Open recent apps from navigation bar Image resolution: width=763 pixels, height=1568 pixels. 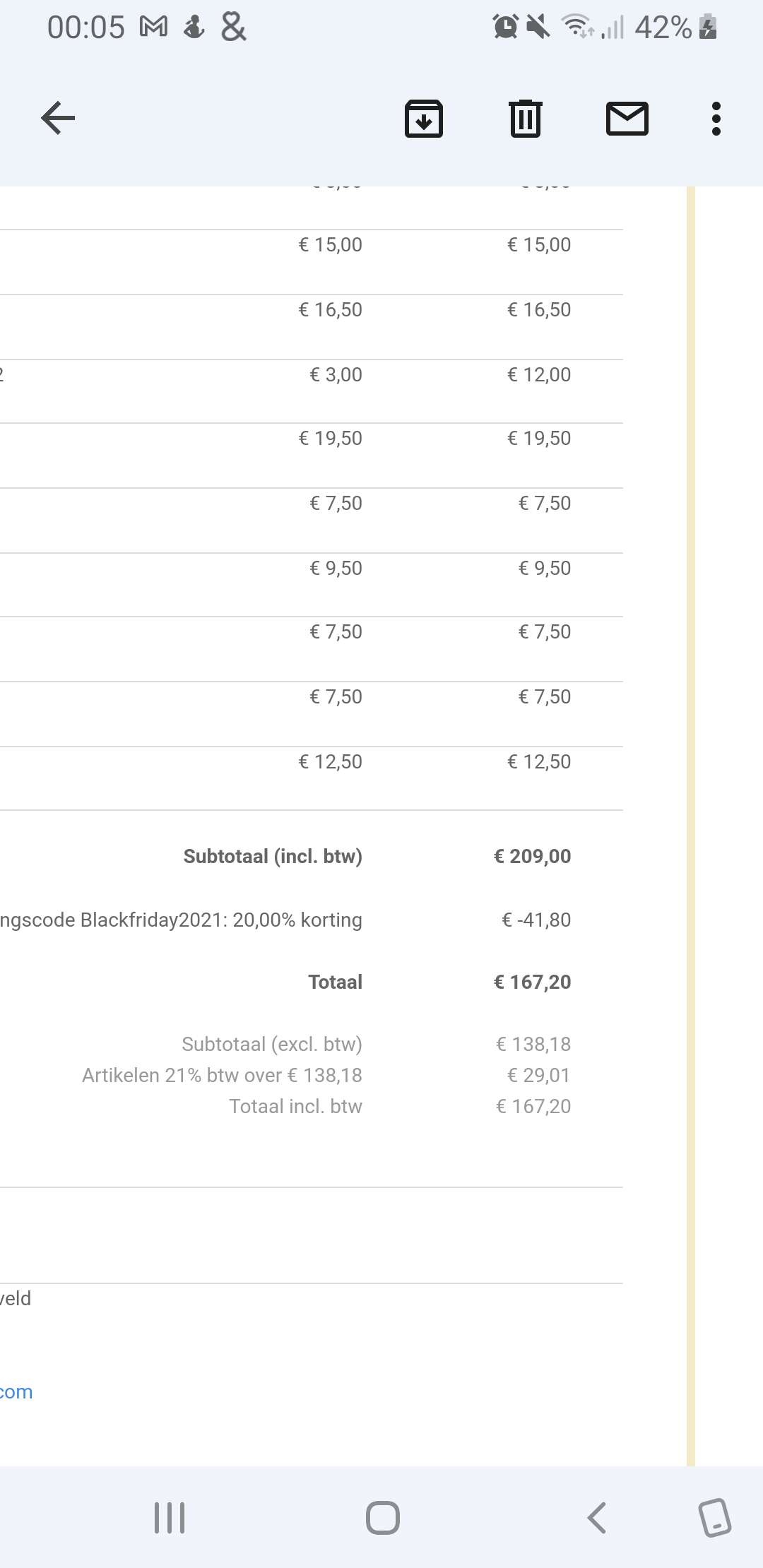pos(170,1517)
